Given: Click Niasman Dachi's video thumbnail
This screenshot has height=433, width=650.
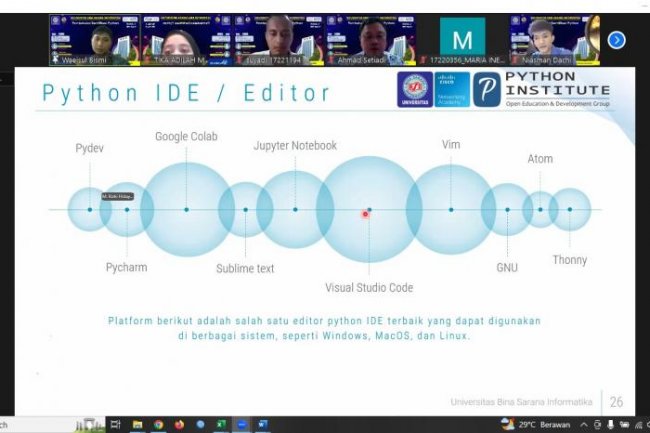Looking at the screenshot, I should pyautogui.click(x=553, y=40).
